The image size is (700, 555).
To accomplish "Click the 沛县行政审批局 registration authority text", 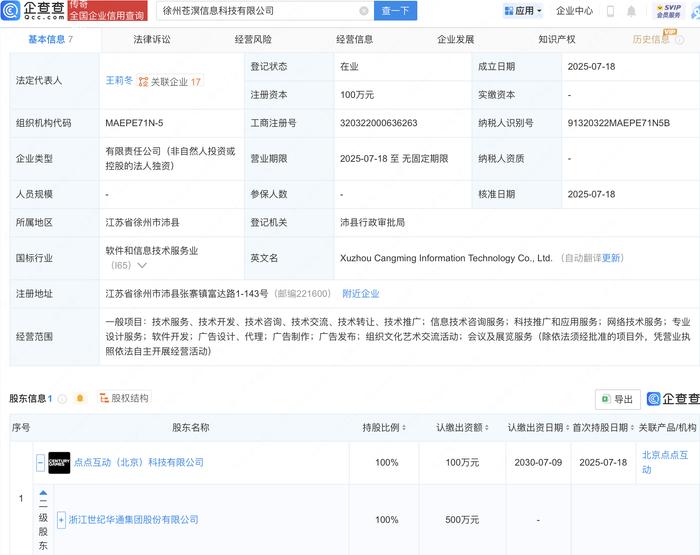I will click(372, 222).
